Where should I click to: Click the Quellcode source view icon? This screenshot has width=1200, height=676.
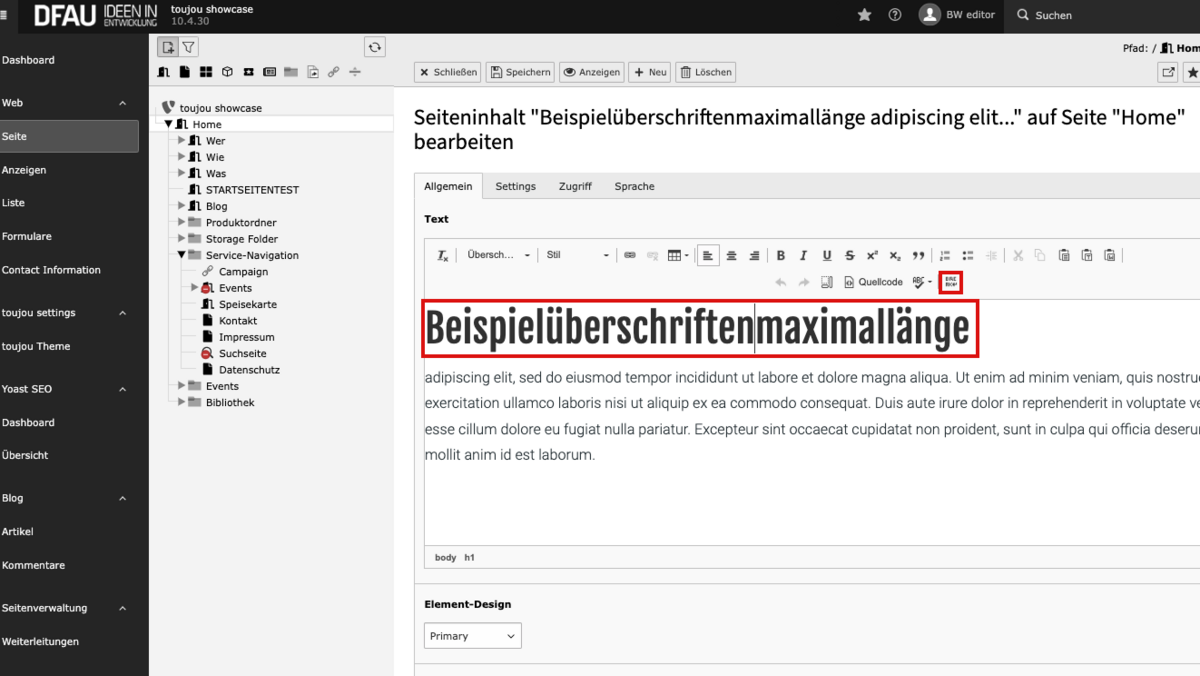(873, 282)
